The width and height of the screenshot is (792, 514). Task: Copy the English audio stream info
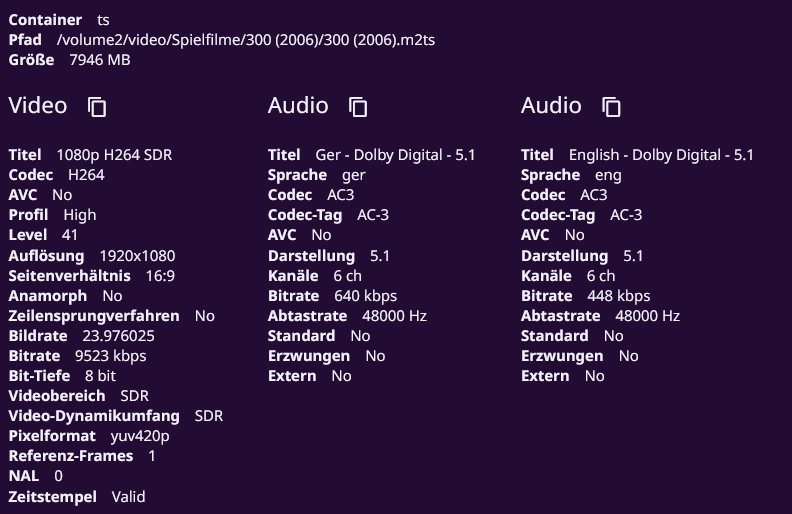point(611,107)
